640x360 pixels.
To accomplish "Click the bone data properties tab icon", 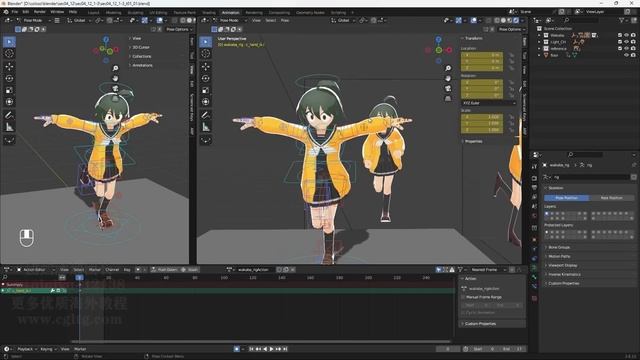I will (x=534, y=277).
